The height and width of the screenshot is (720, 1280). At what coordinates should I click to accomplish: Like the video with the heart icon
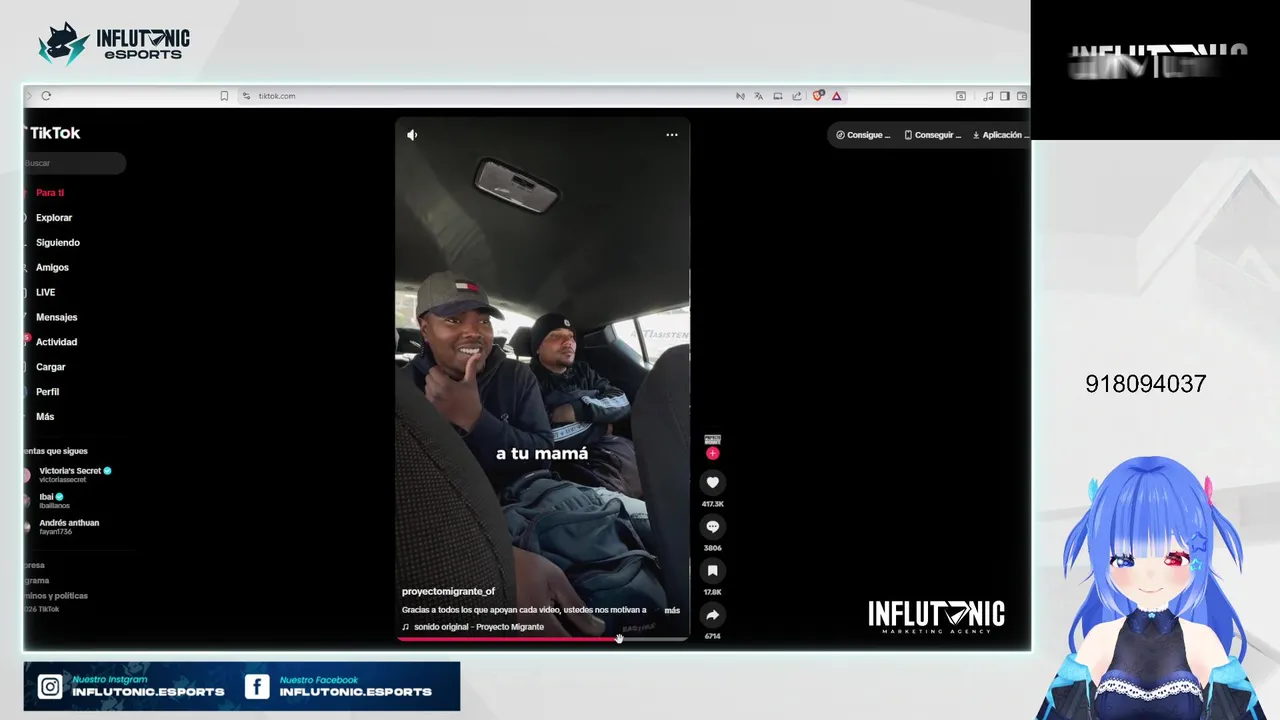(713, 483)
